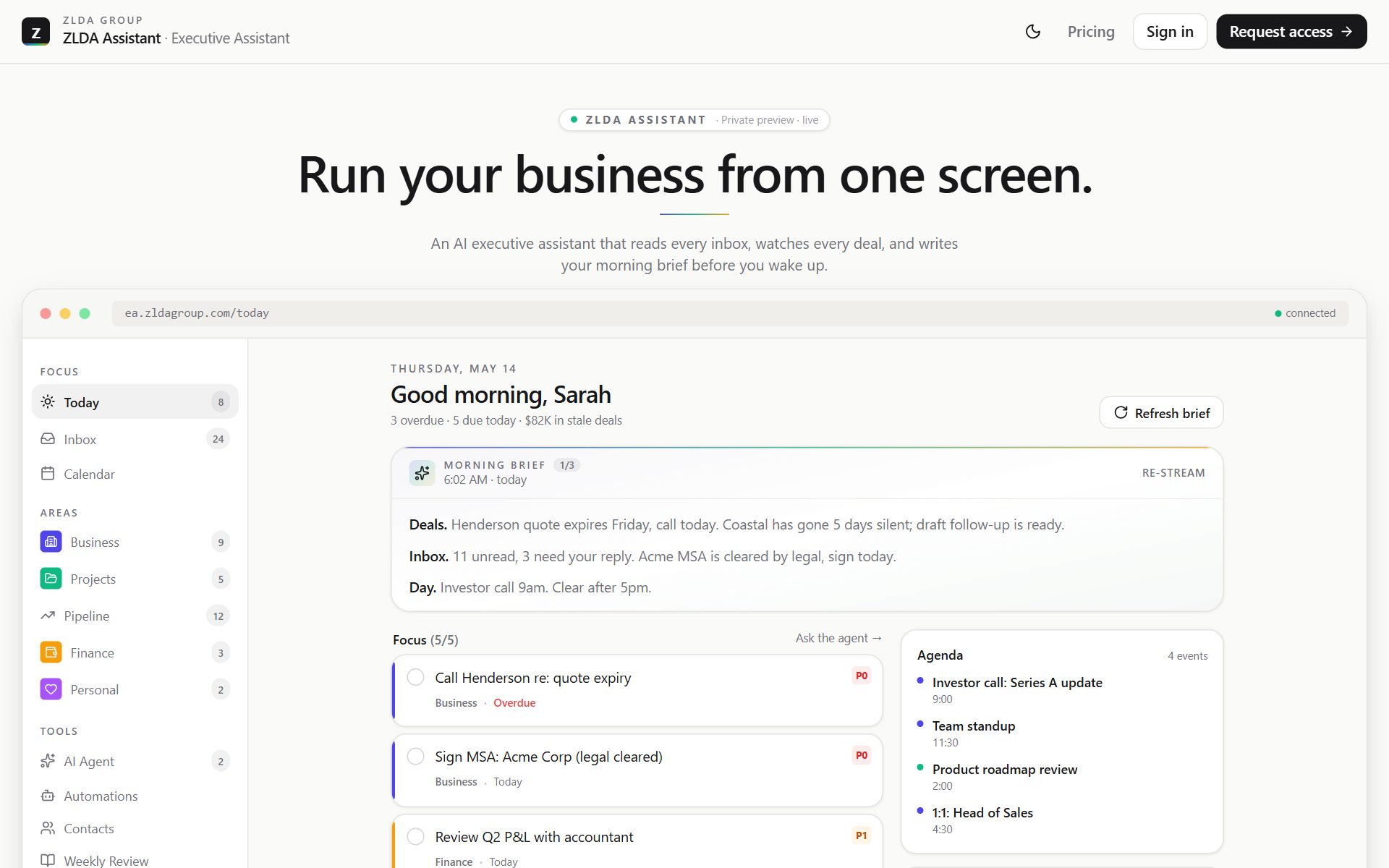Screen dimensions: 1389x868
Task: Toggle dark mode moon icon
Action: pyautogui.click(x=1033, y=32)
